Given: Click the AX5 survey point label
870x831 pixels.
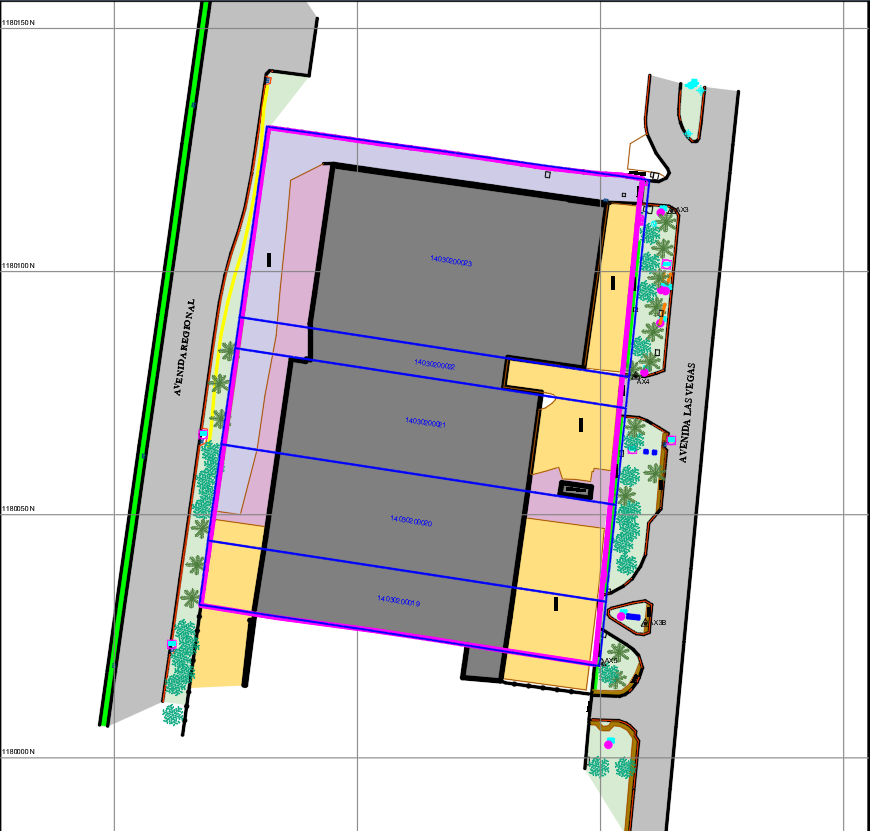Looking at the screenshot, I should tap(611, 661).
